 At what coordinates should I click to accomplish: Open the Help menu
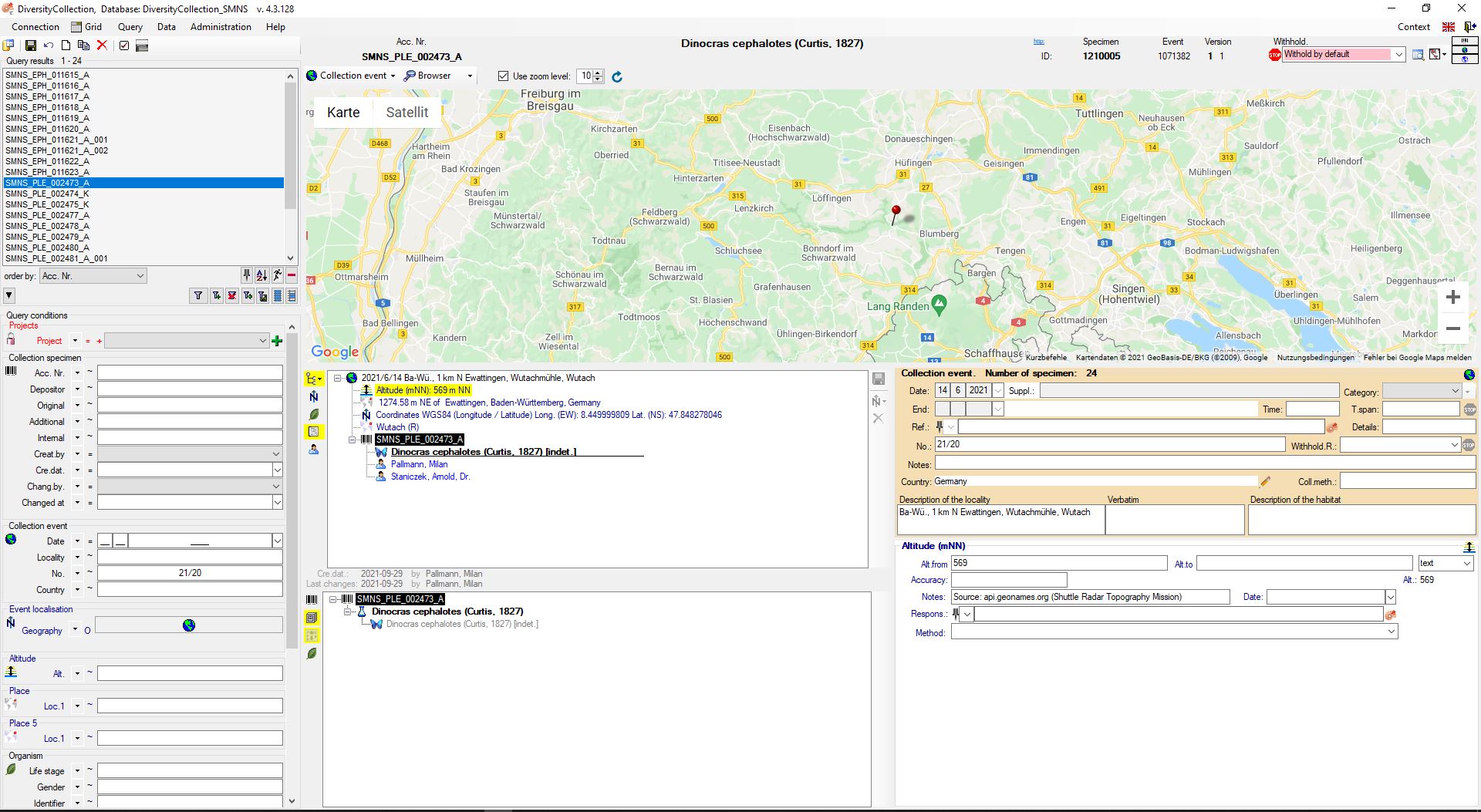275,27
